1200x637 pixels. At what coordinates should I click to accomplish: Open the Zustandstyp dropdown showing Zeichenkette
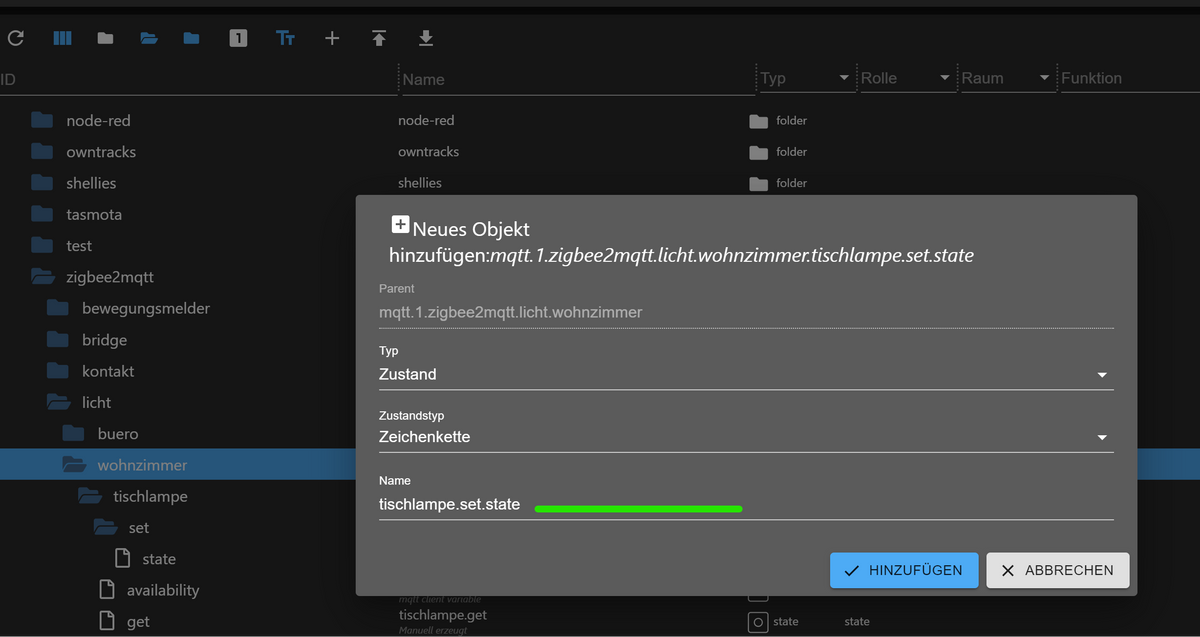pyautogui.click(x=746, y=437)
